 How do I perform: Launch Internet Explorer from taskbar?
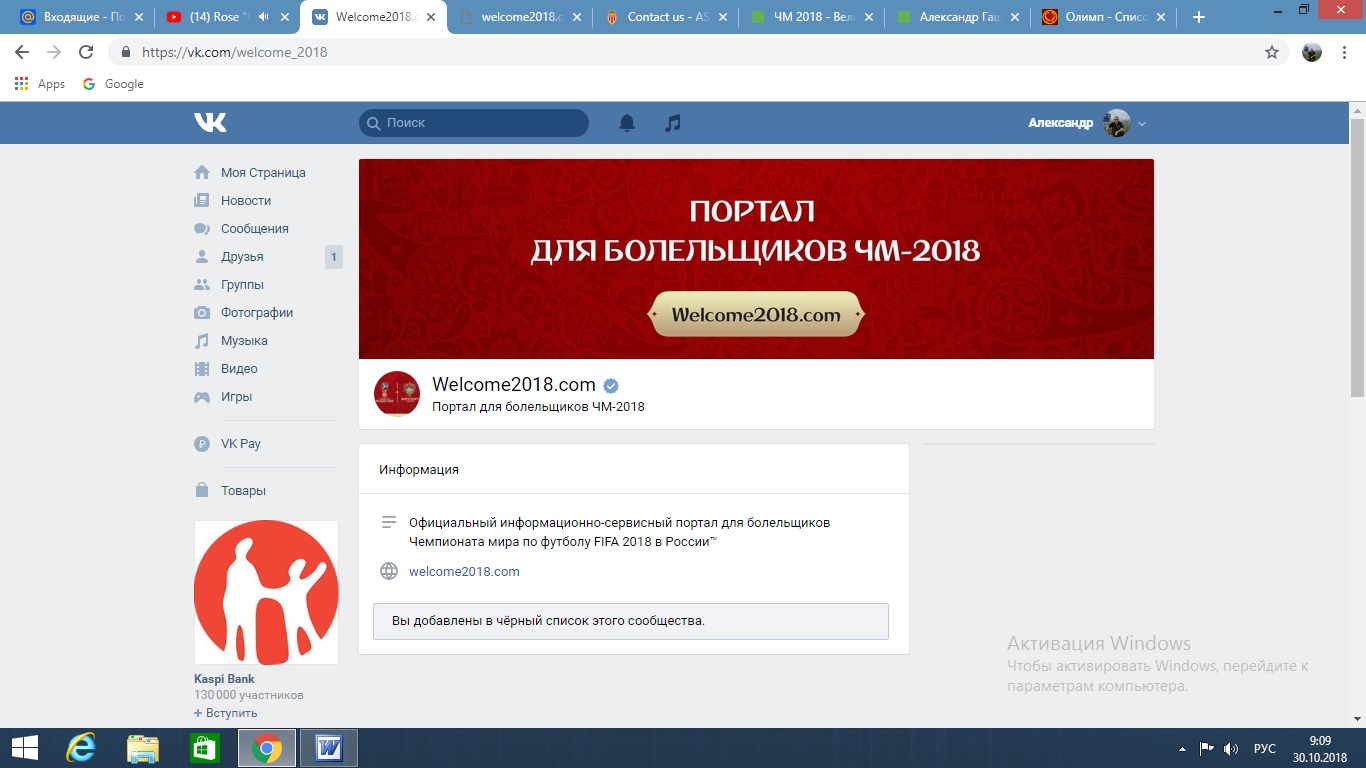click(x=80, y=748)
